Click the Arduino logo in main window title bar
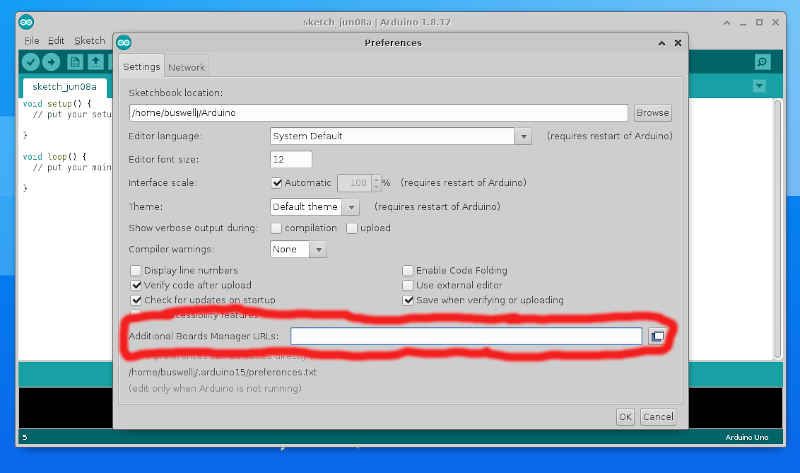The image size is (800, 473). 26,22
